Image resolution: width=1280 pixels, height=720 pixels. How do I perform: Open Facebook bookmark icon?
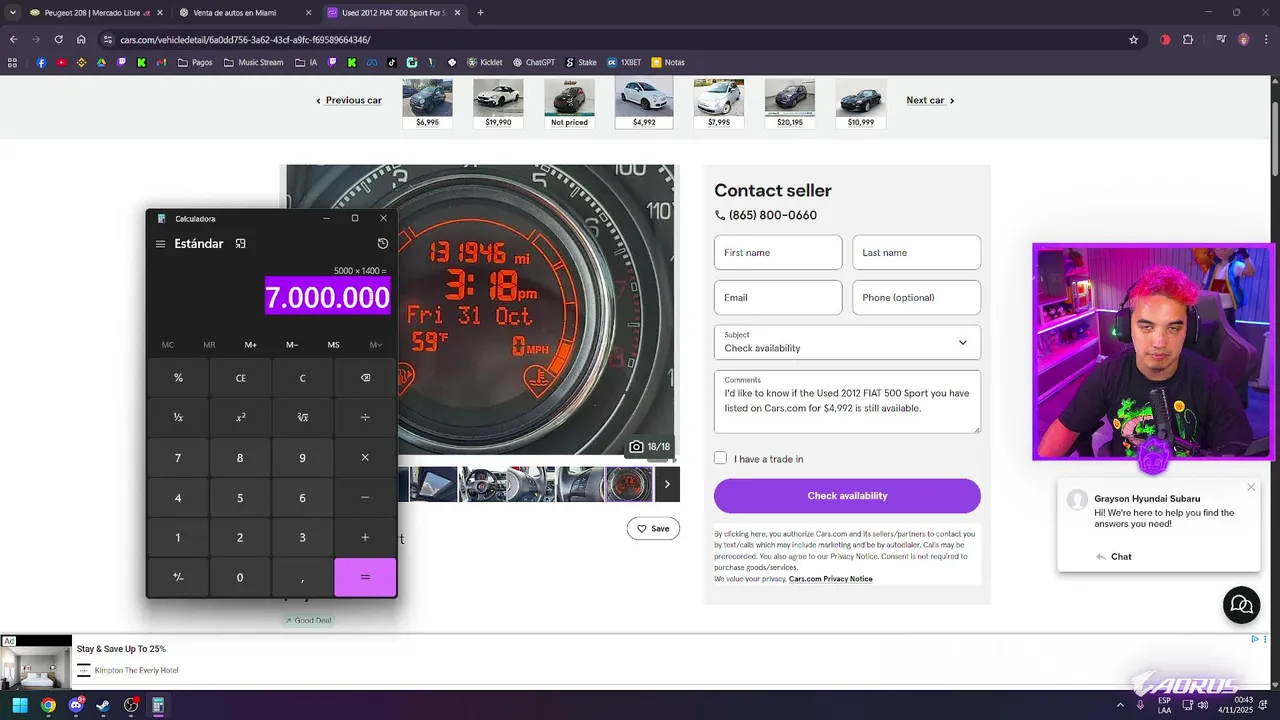point(41,62)
